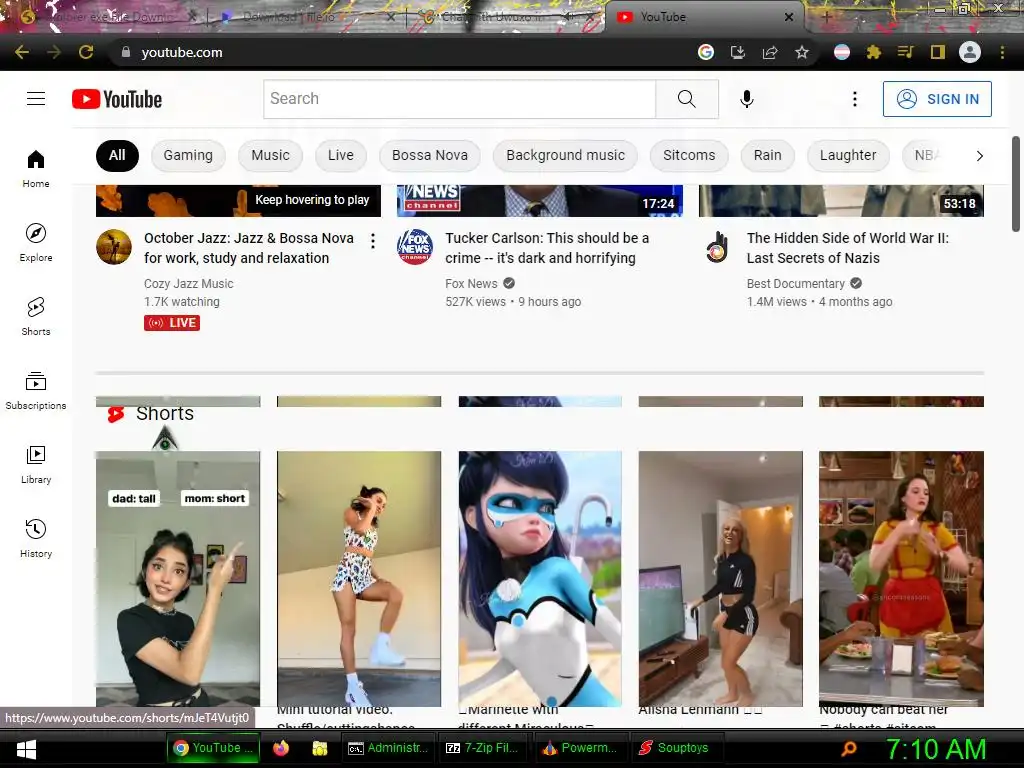Viewport: 1024px width, 768px height.
Task: Open Library in sidebar
Action: pos(36,464)
